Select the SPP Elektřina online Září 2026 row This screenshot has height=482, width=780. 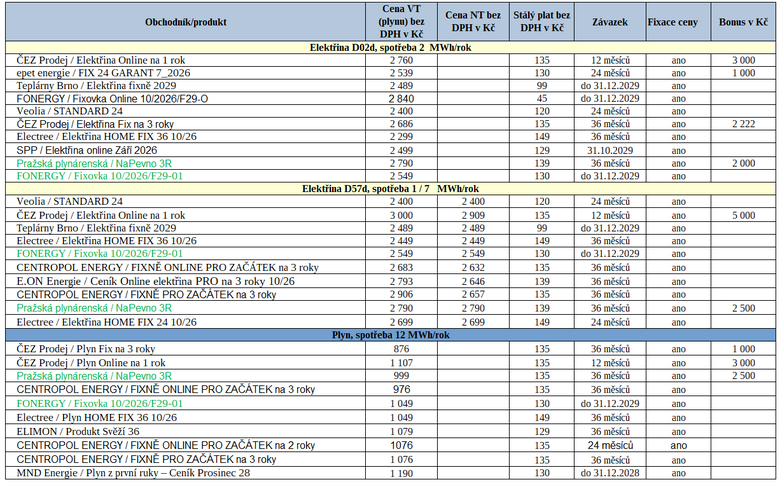click(390, 150)
